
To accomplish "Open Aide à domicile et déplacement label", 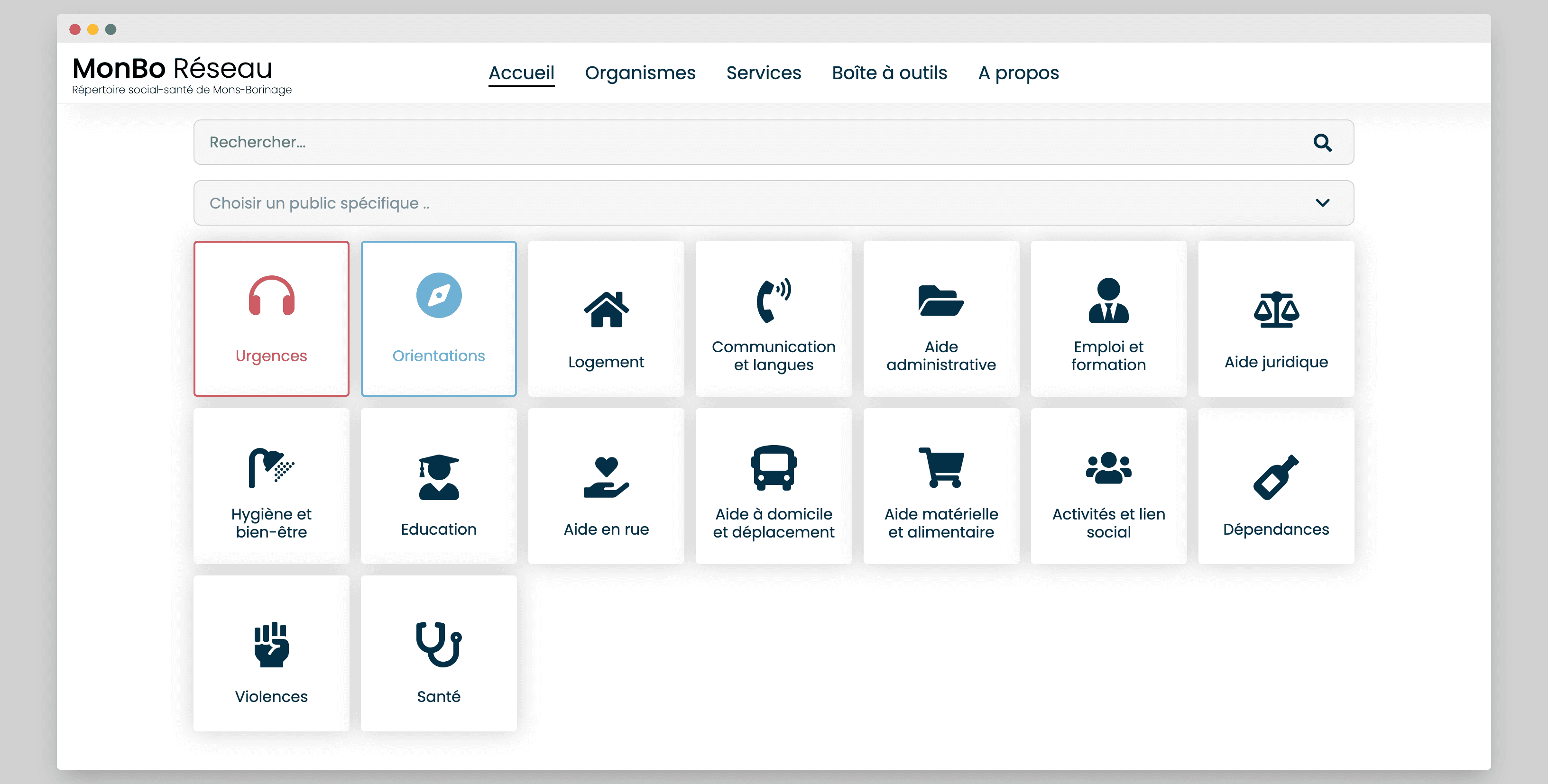I will point(774,523).
